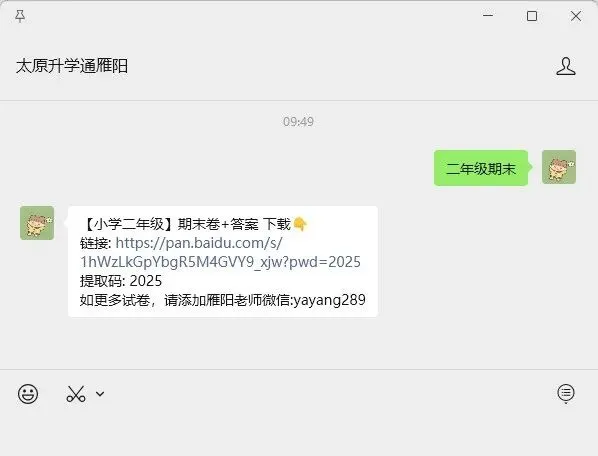Close the chat window

coord(576,16)
